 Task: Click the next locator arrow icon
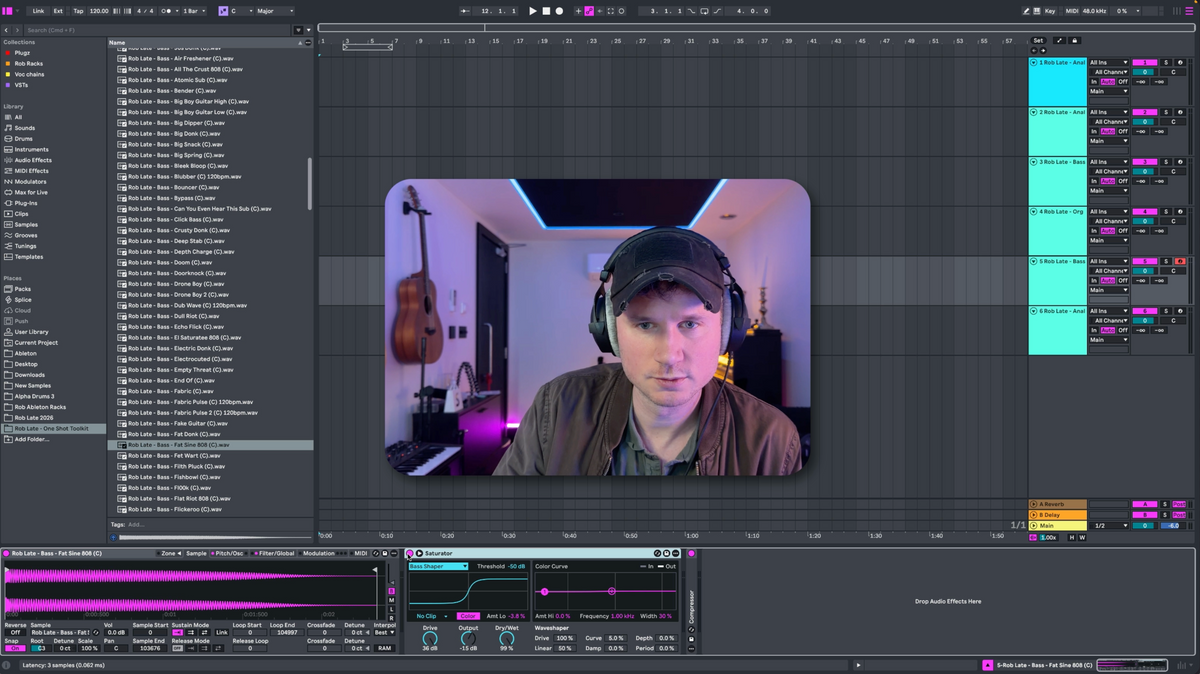tap(1041, 50)
